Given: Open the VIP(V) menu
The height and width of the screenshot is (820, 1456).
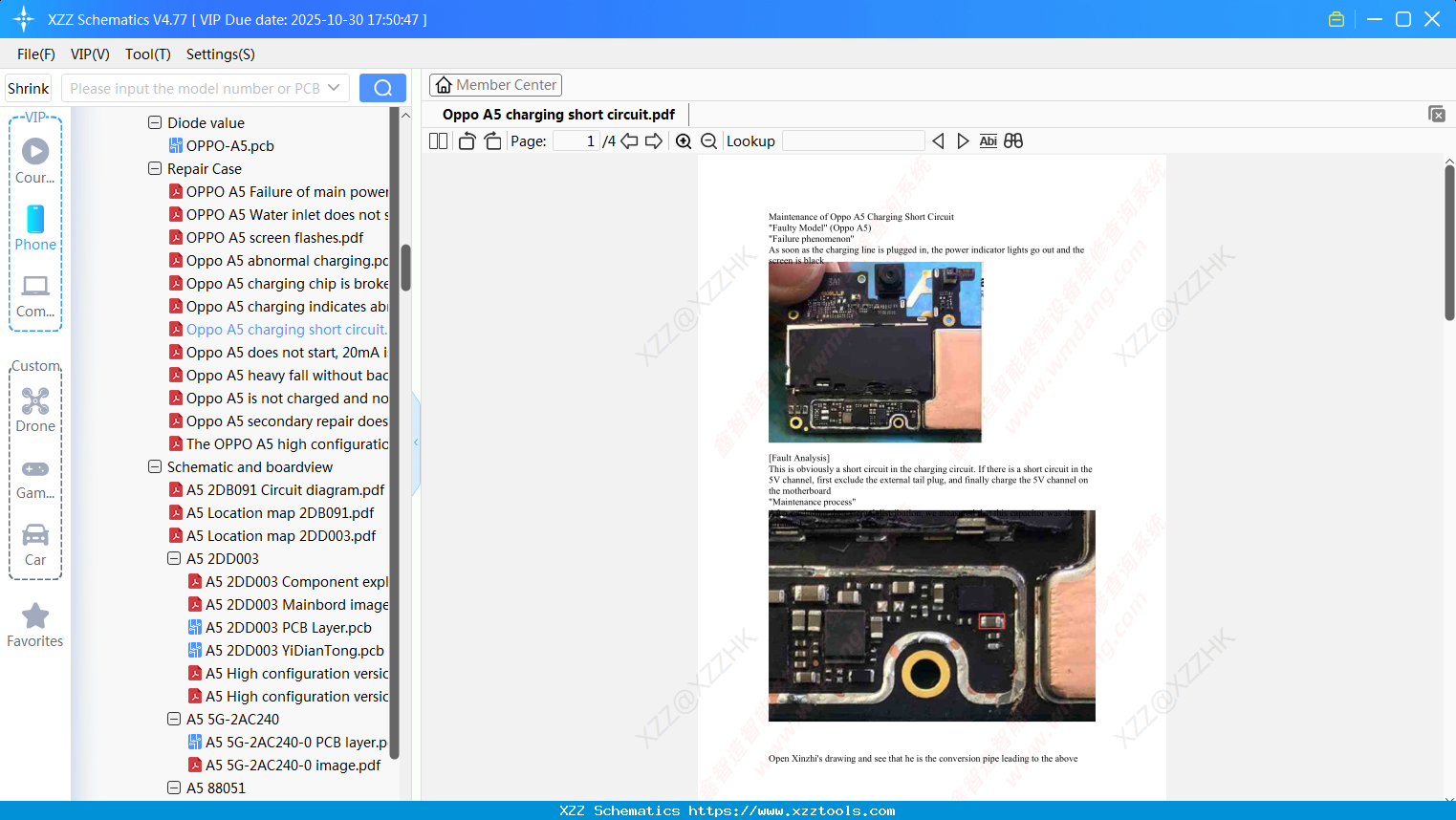Looking at the screenshot, I should pyautogui.click(x=90, y=54).
